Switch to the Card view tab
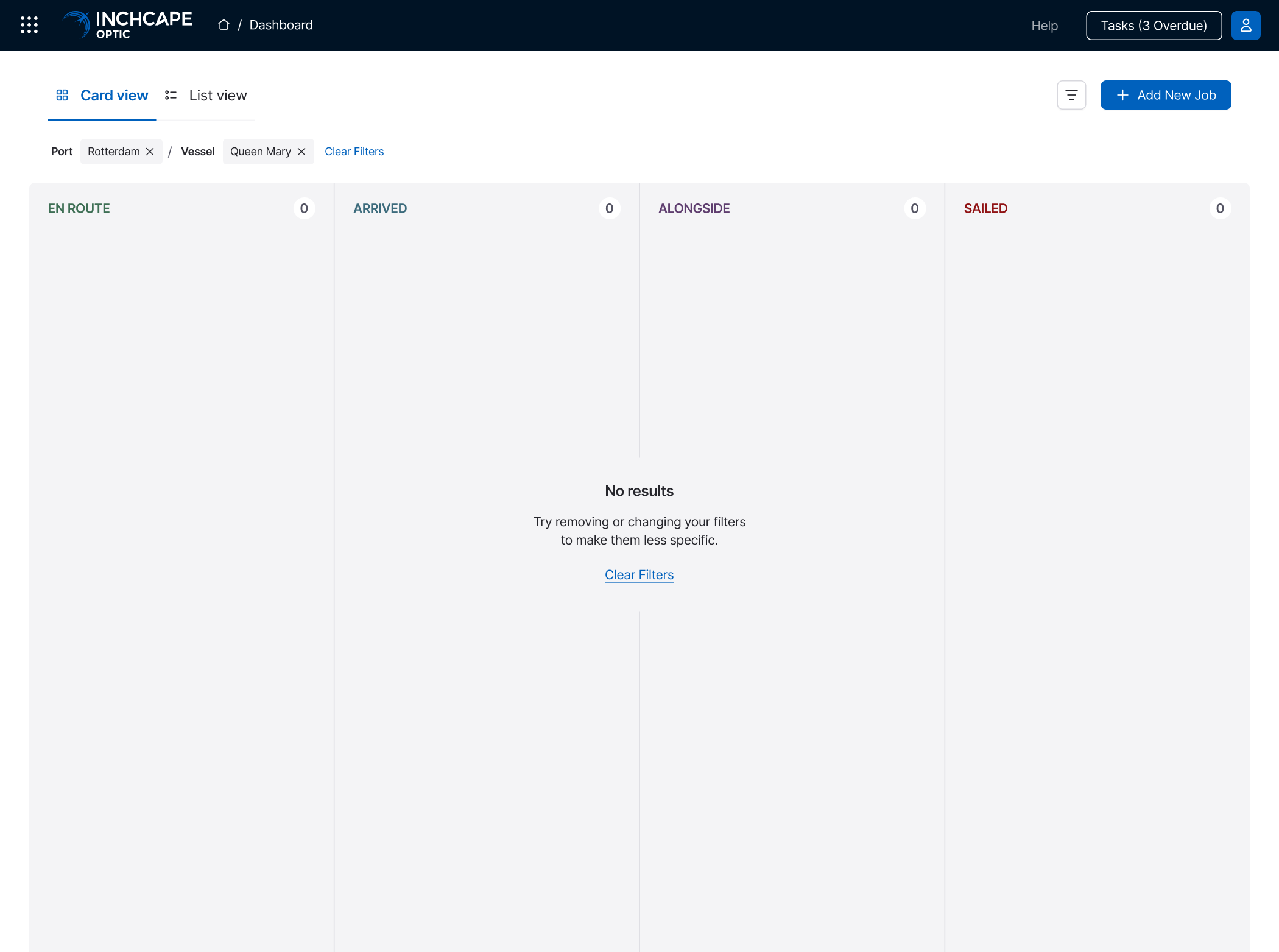The image size is (1279, 952). [102, 96]
